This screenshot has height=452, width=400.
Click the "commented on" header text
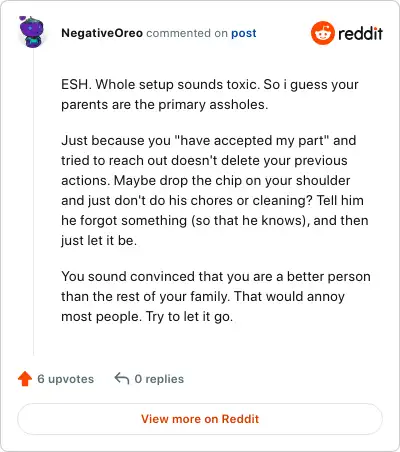tap(187, 33)
